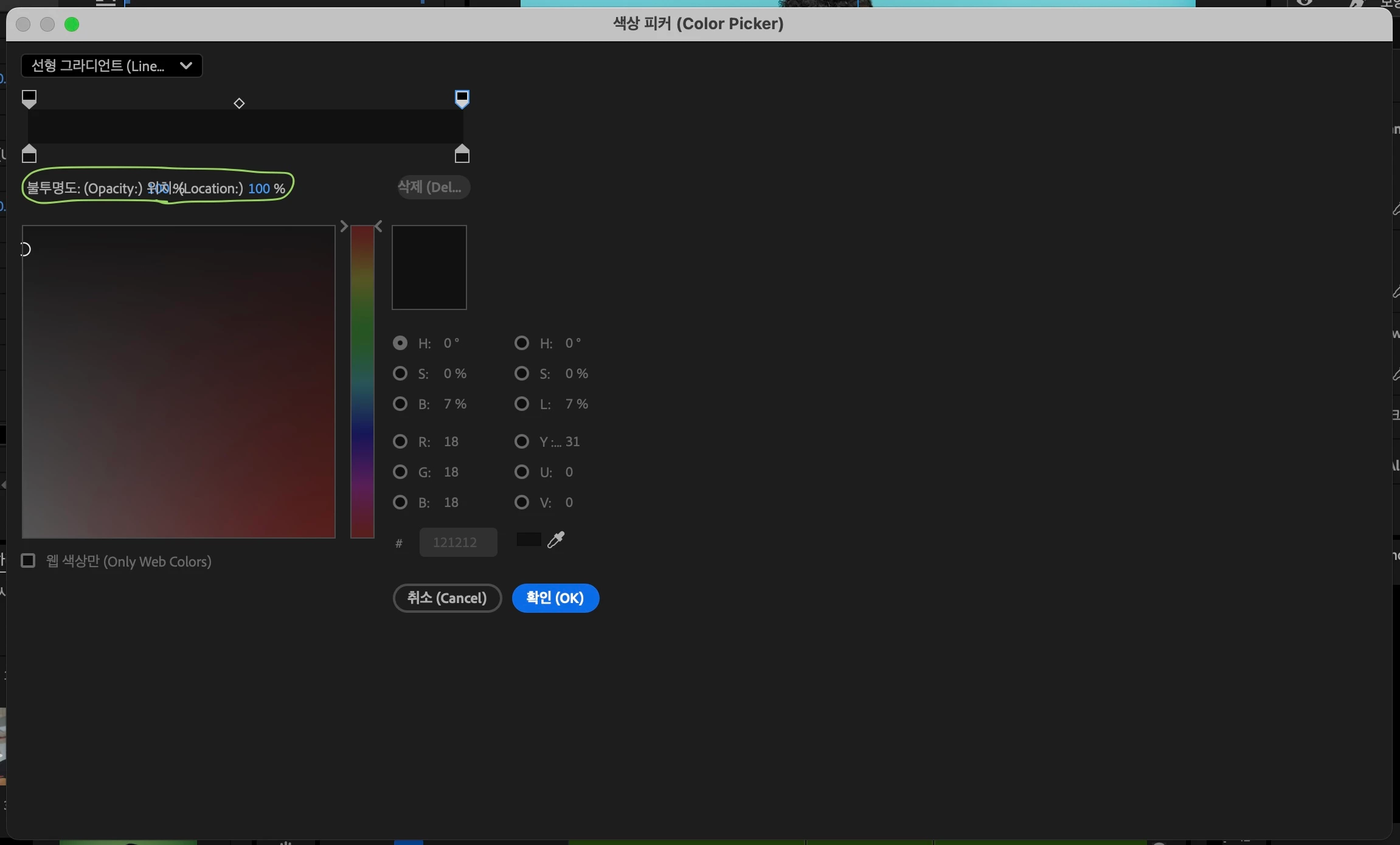
Task: Click the Location percentage value
Action: (259, 188)
